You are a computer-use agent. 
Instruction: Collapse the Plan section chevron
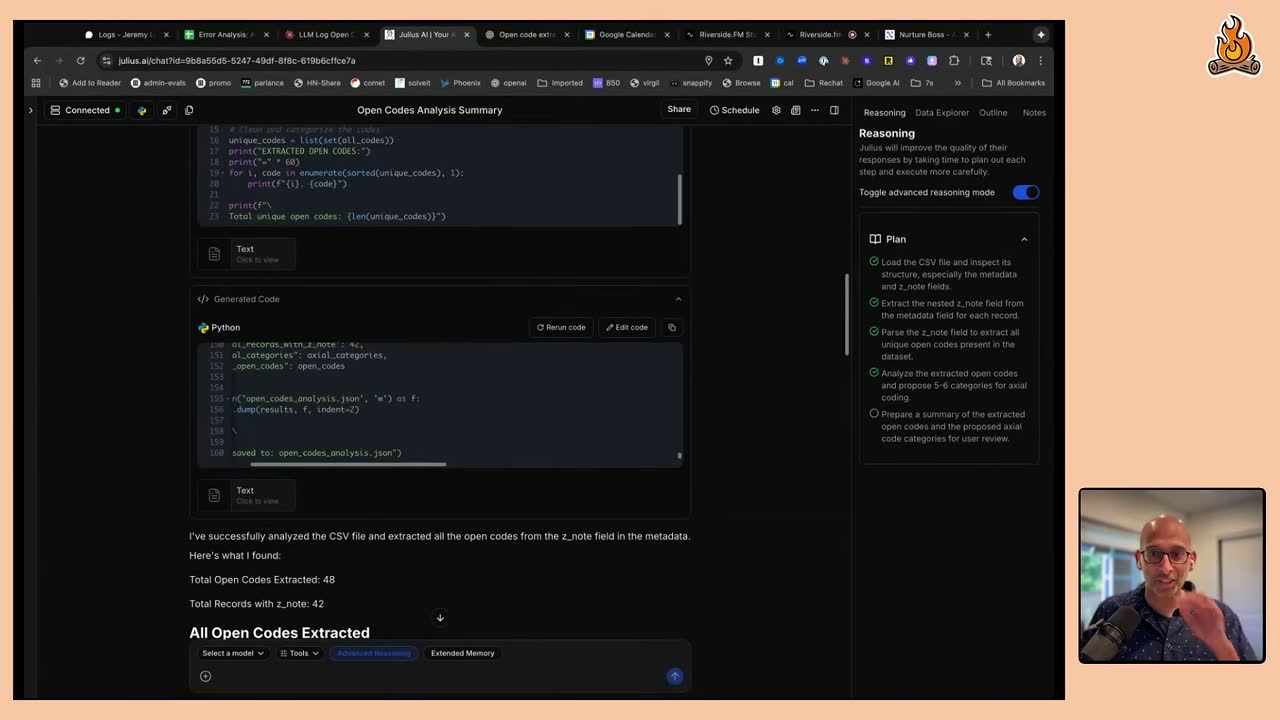[x=1024, y=239]
